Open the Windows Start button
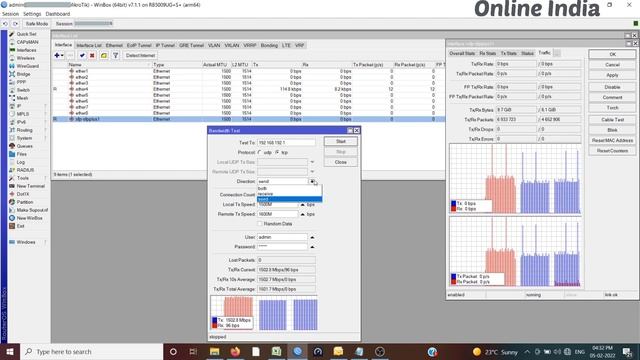Viewport: 640px width, 360px height. point(9,352)
